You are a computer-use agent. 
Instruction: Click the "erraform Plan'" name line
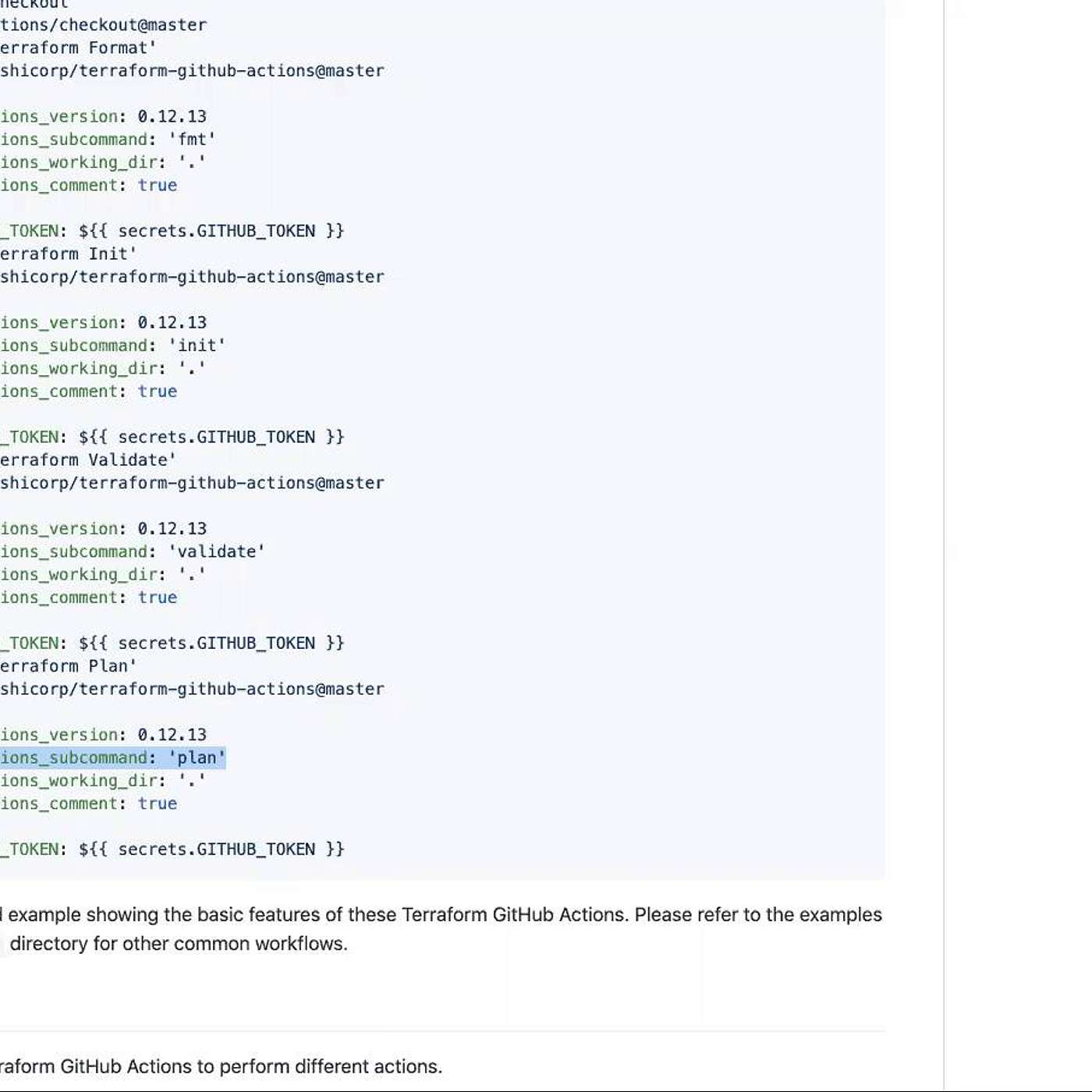[69, 665]
